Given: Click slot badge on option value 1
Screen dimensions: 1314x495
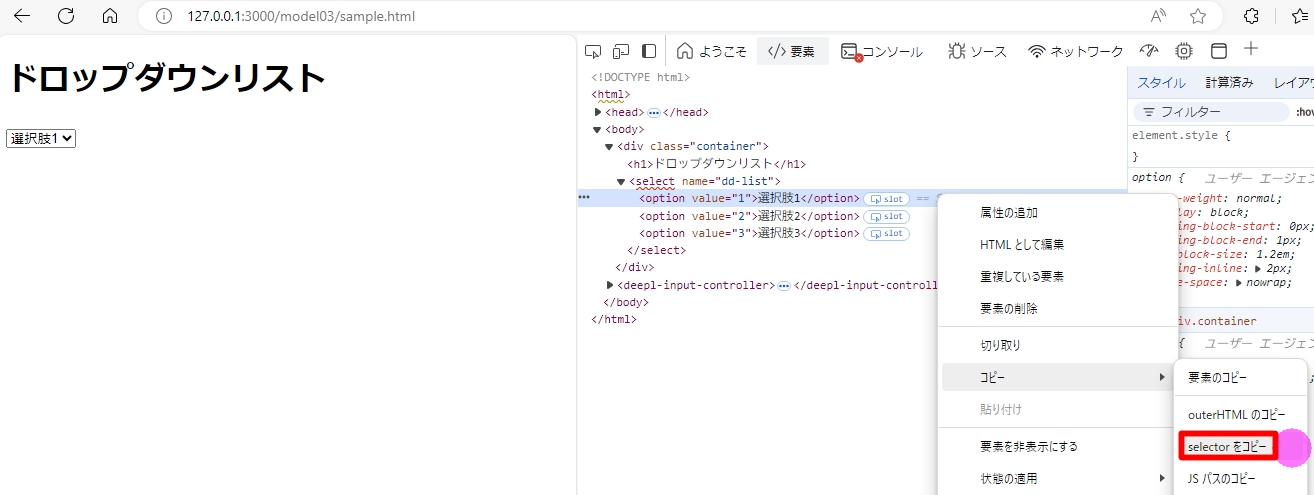Looking at the screenshot, I should pyautogui.click(x=887, y=198).
